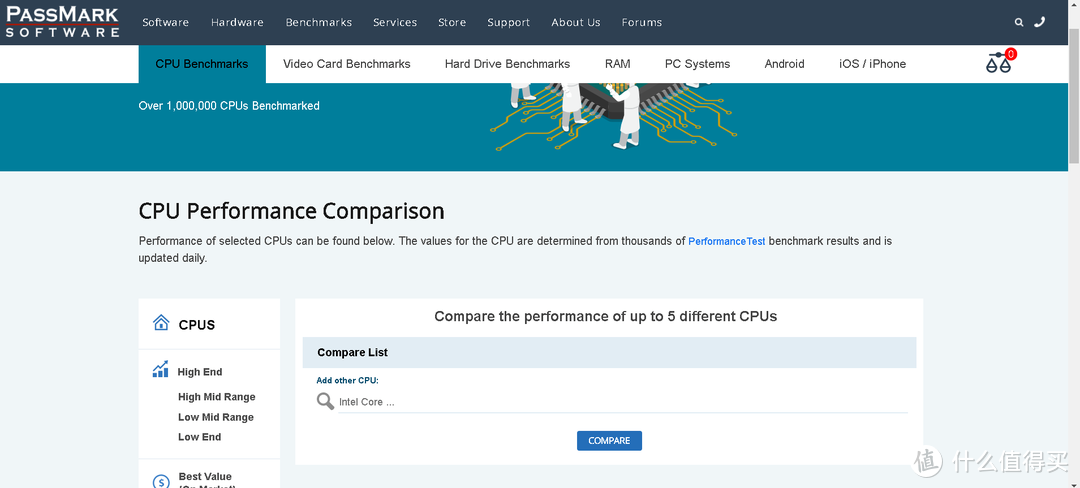
Task: Open the Benchmarks menu
Action: (x=319, y=22)
